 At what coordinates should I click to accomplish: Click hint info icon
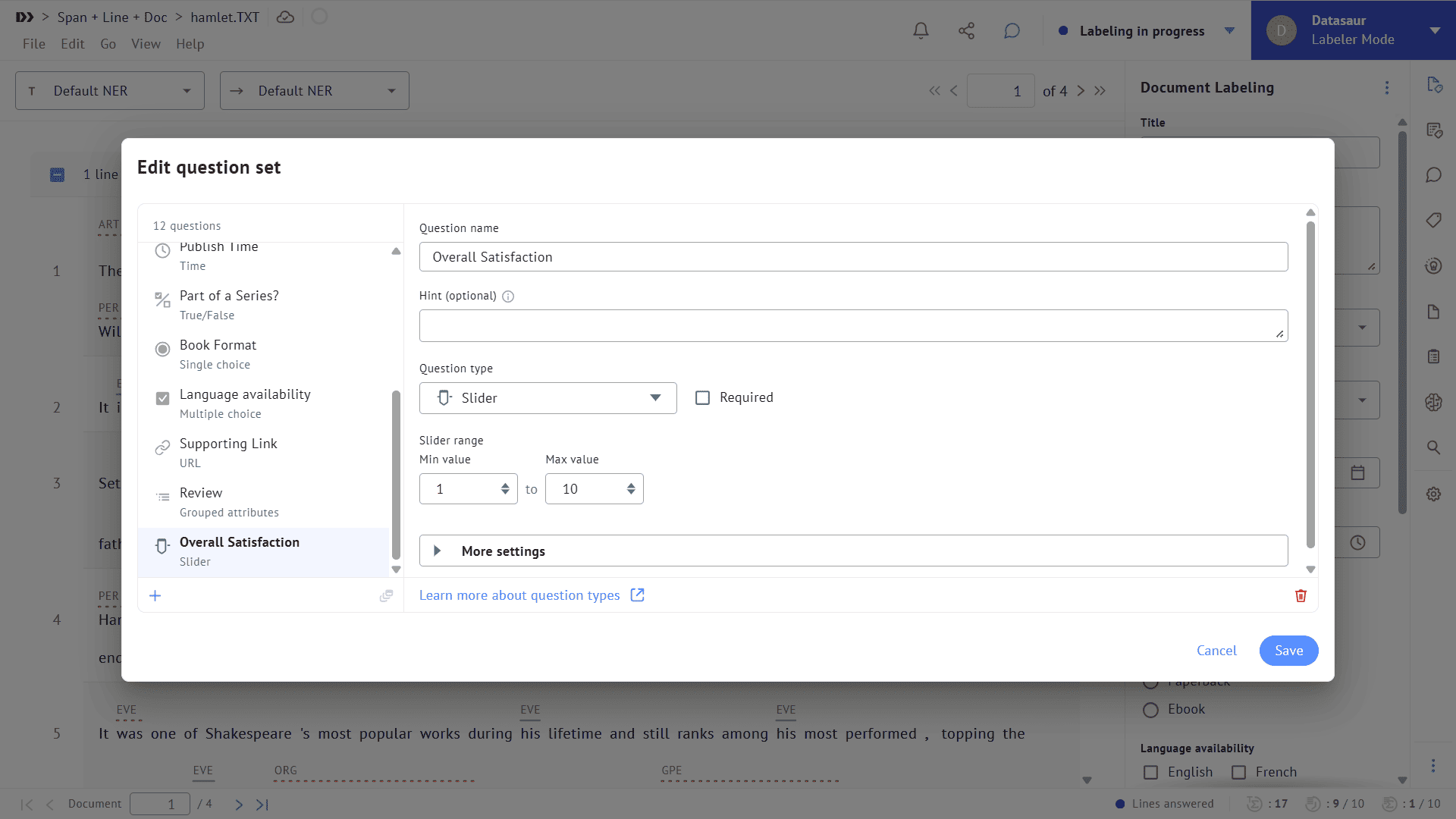(508, 297)
